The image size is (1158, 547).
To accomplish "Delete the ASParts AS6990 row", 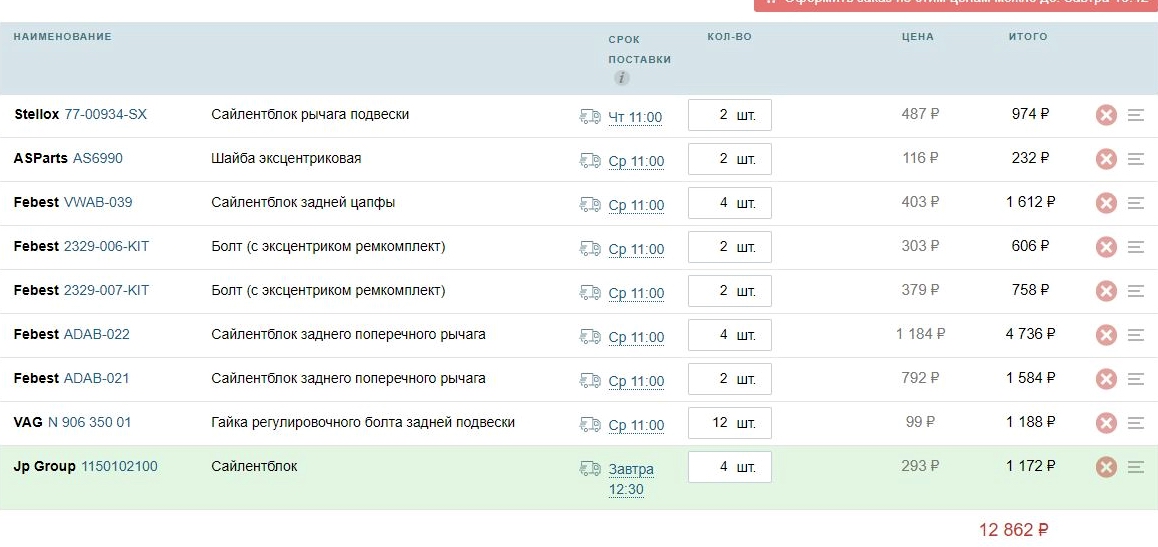I will tap(1105, 159).
